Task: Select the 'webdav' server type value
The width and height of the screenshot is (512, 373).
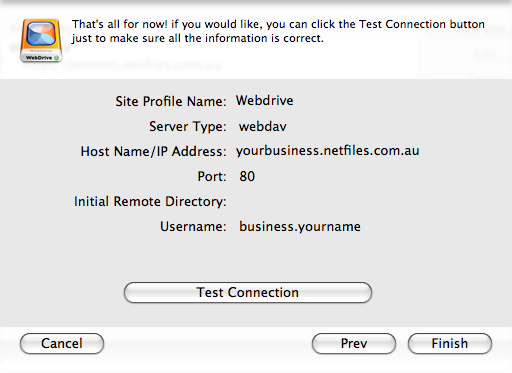Action: pos(263,126)
